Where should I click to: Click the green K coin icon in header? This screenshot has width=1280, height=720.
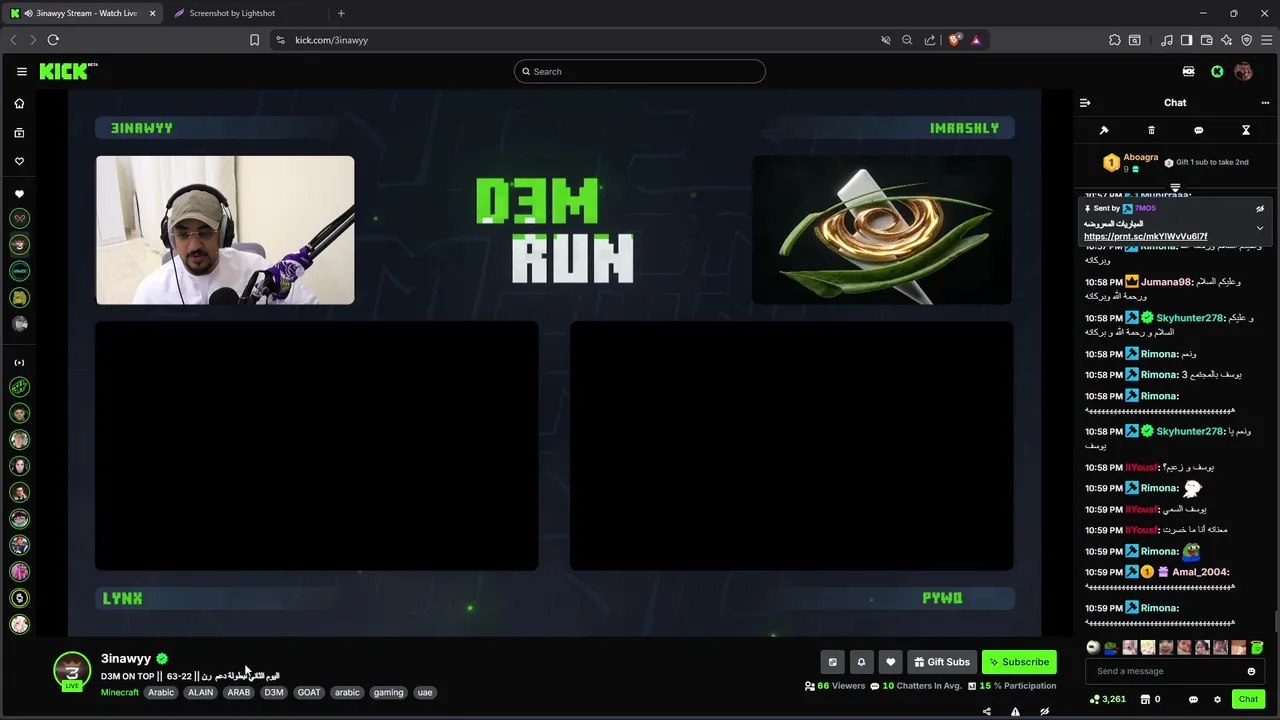click(x=1217, y=71)
